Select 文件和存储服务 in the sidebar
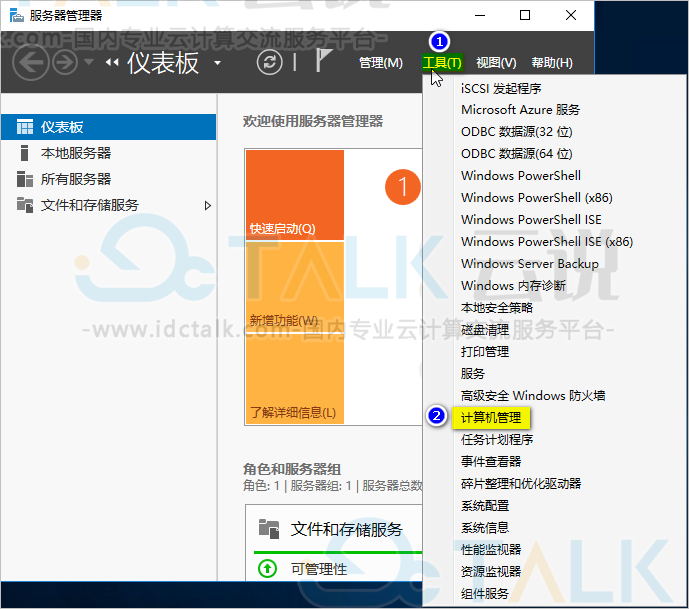The width and height of the screenshot is (689, 609). 109,205
